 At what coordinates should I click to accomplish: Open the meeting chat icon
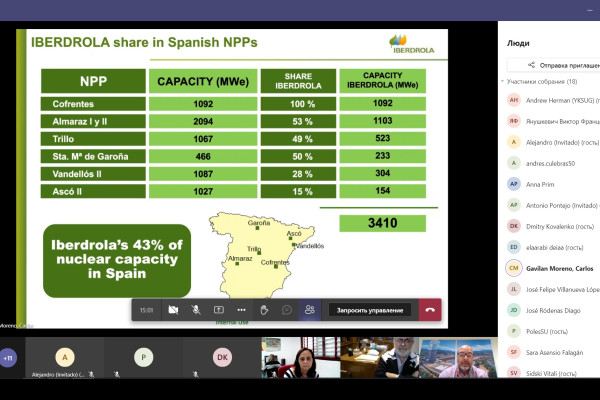[286, 310]
